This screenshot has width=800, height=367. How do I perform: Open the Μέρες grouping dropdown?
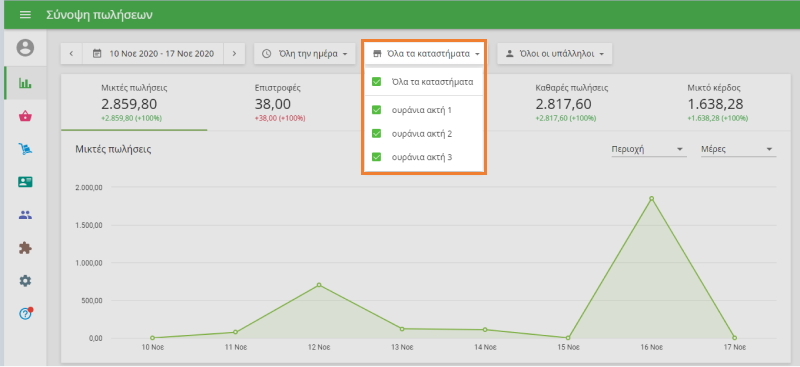point(738,150)
